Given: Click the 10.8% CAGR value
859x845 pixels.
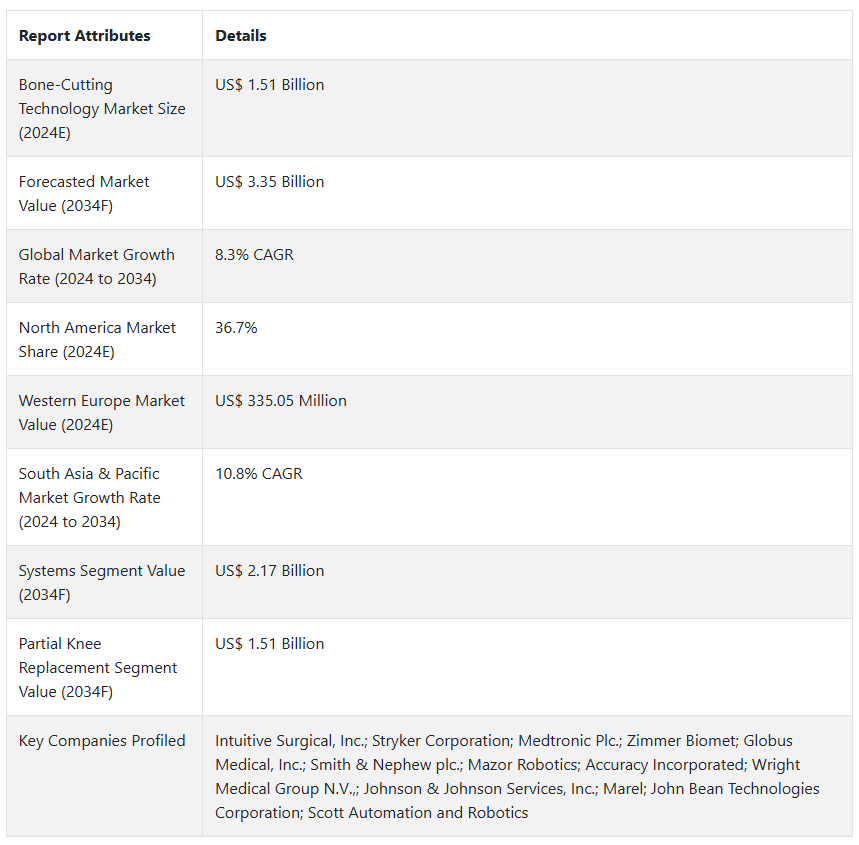Looking at the screenshot, I should pos(258,474).
